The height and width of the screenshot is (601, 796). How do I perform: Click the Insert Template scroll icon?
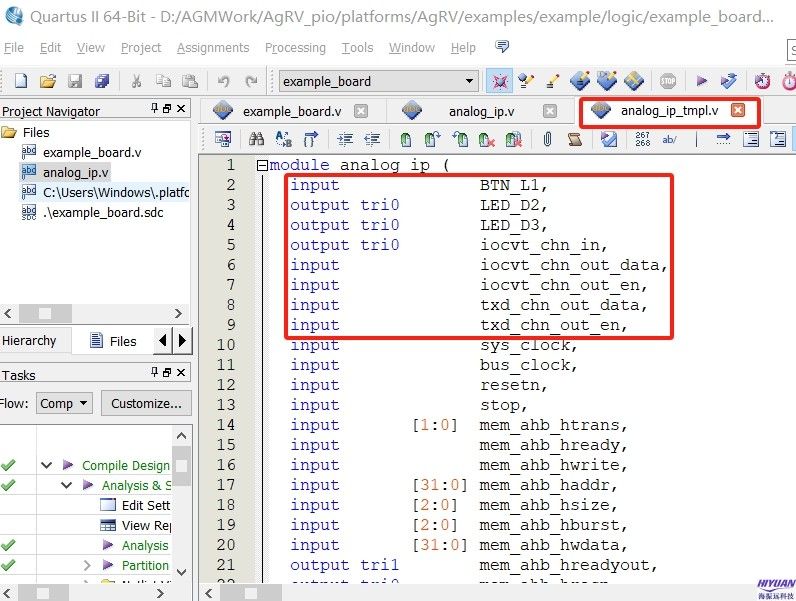pyautogui.click(x=574, y=139)
